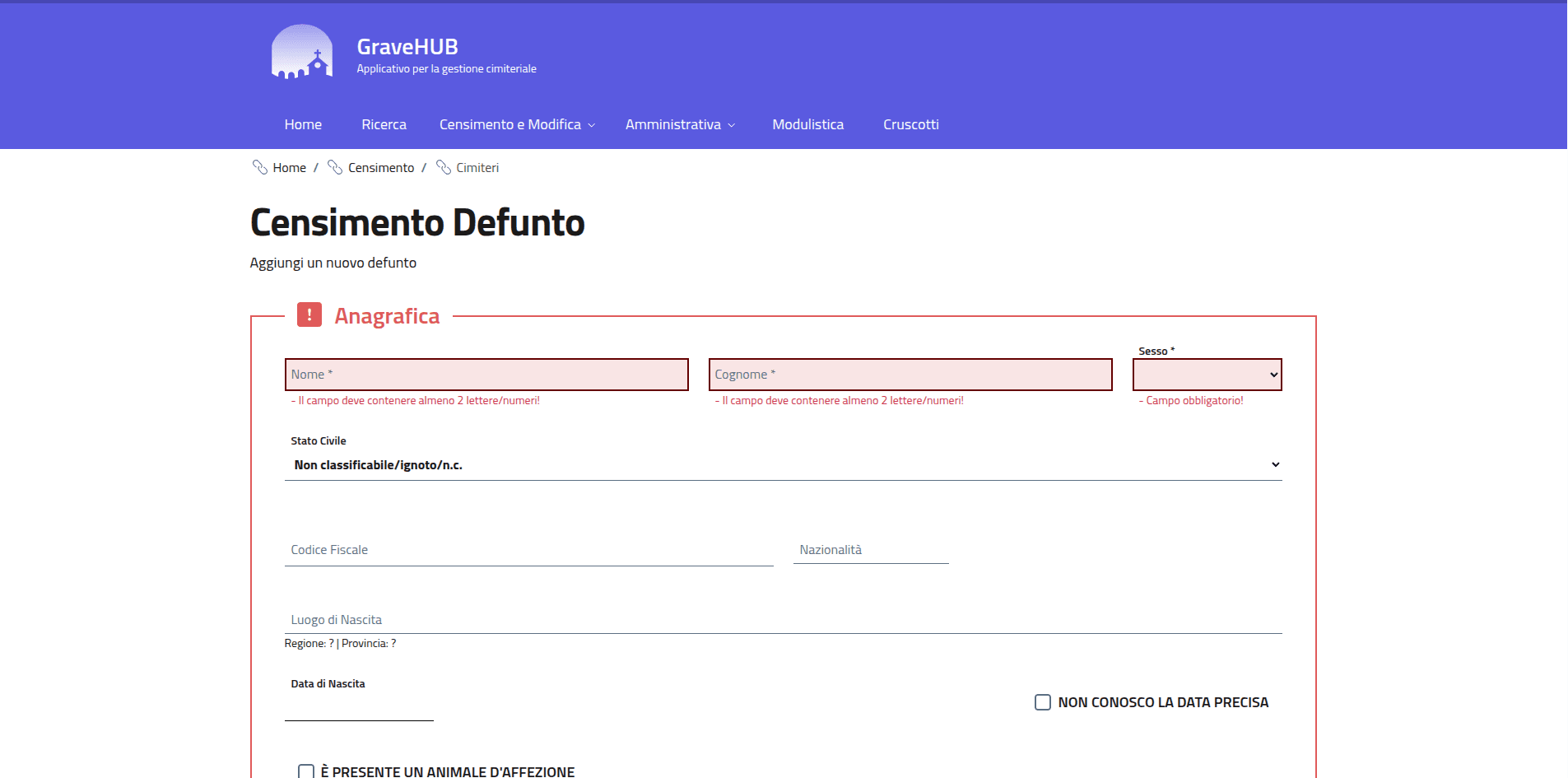This screenshot has width=1568, height=778.
Task: Click the link icon beside Home breadcrumb
Action: [258, 167]
